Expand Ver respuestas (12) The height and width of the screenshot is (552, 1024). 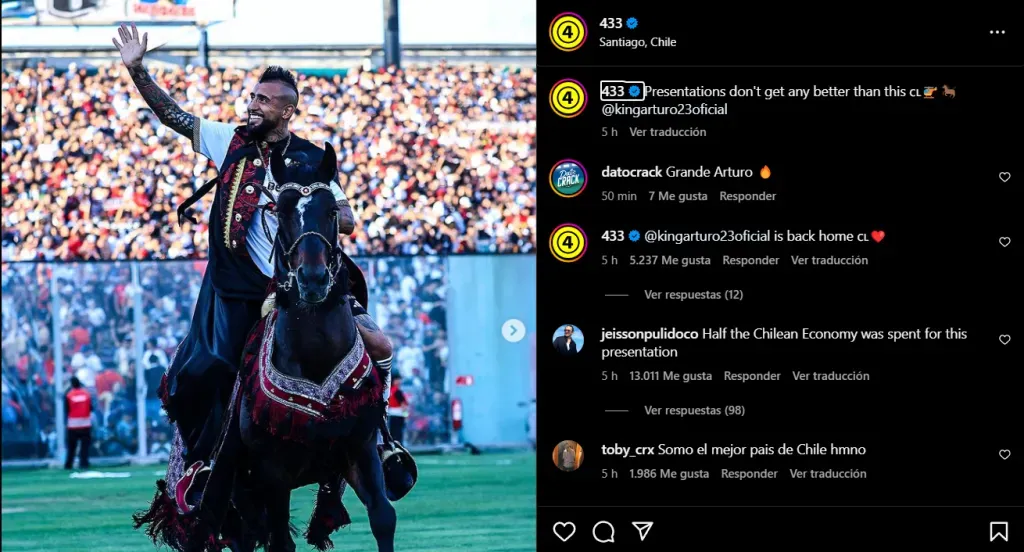click(x=694, y=295)
